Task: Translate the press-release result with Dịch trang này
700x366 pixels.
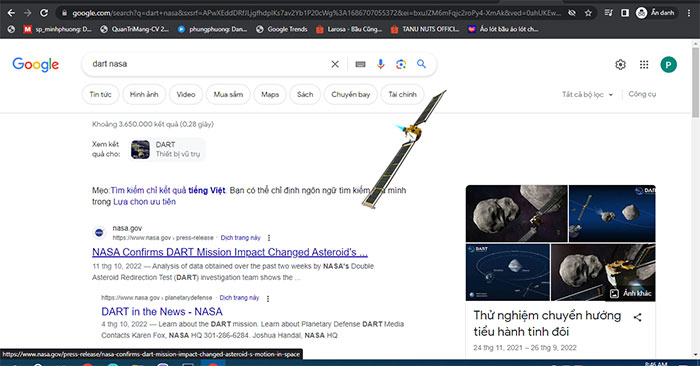Action: [x=240, y=238]
